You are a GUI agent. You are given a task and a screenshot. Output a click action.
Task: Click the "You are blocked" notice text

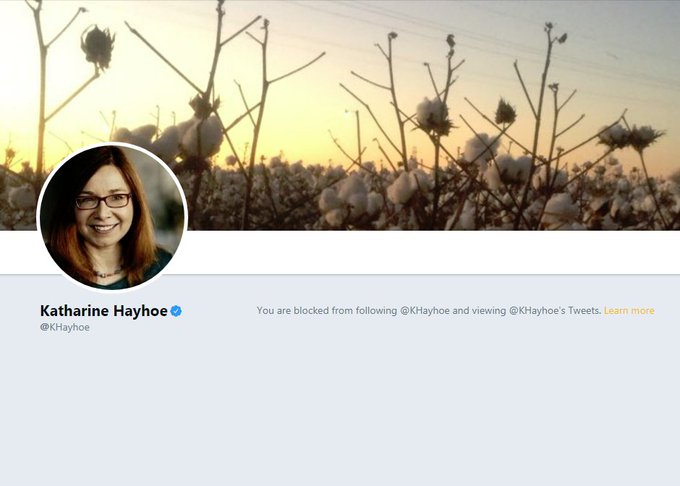[x=429, y=310]
